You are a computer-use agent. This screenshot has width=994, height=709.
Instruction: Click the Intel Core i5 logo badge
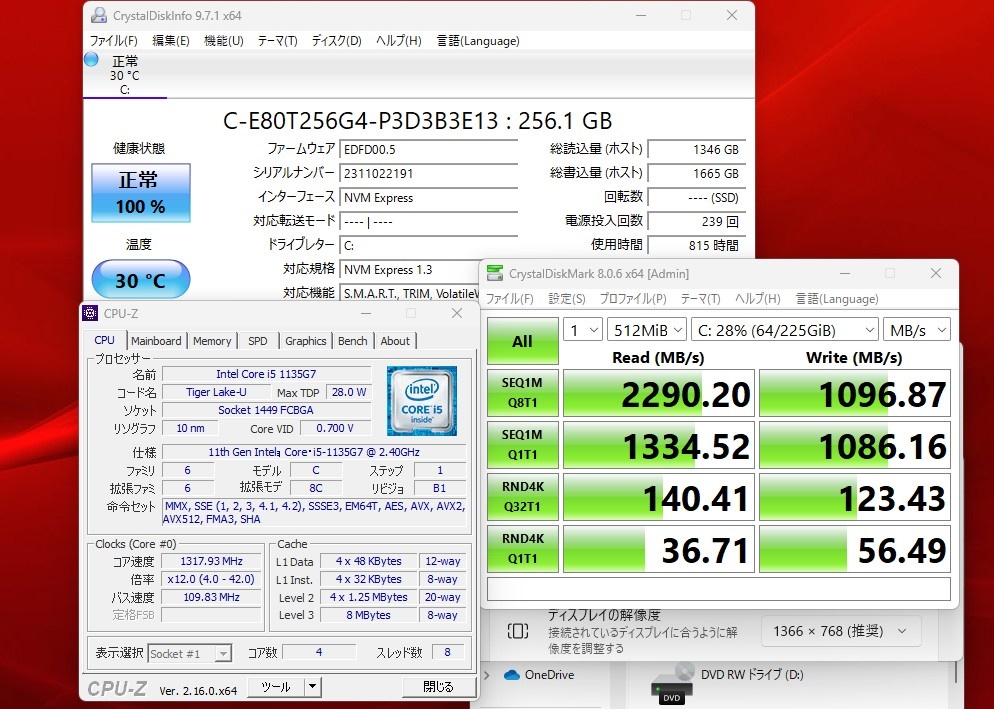click(422, 400)
